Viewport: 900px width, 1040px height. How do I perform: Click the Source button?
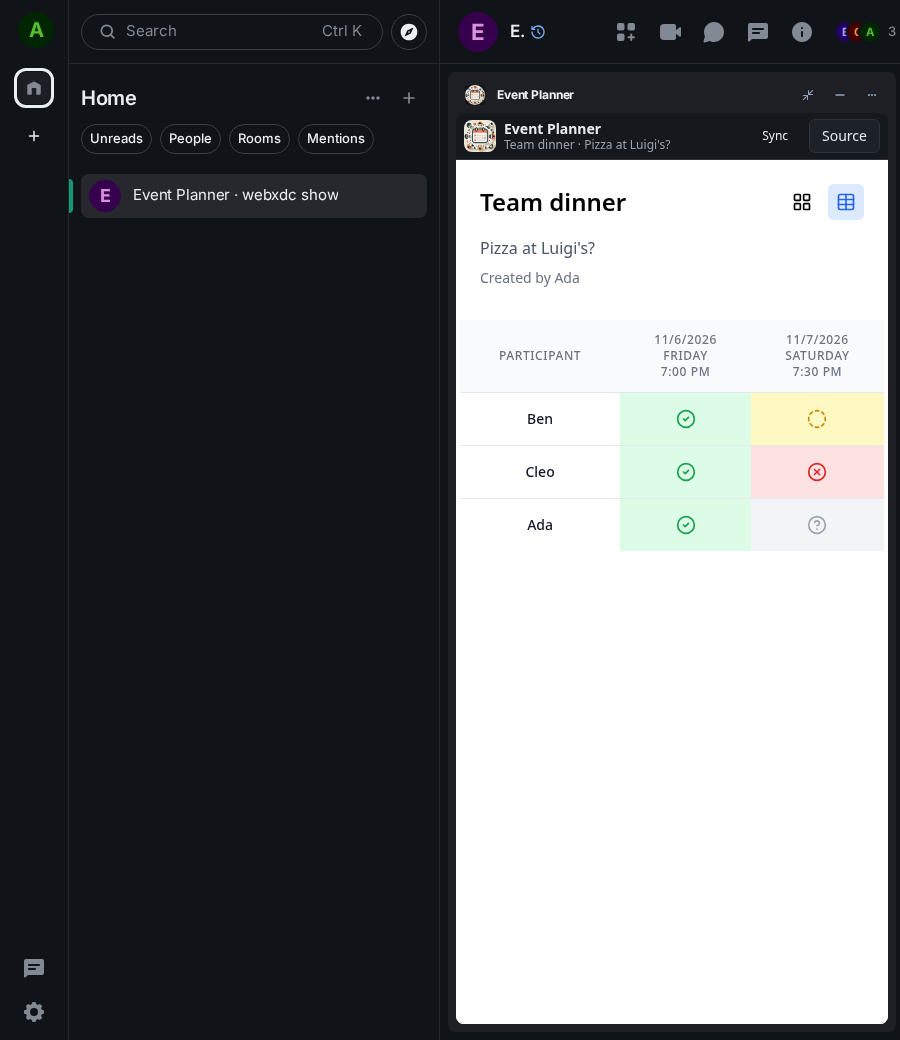844,136
